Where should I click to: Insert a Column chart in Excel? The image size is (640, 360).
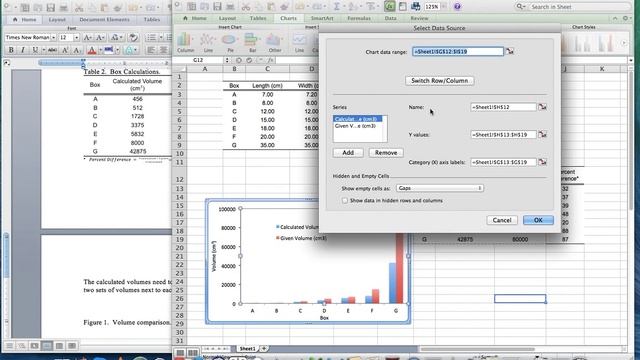[185, 43]
